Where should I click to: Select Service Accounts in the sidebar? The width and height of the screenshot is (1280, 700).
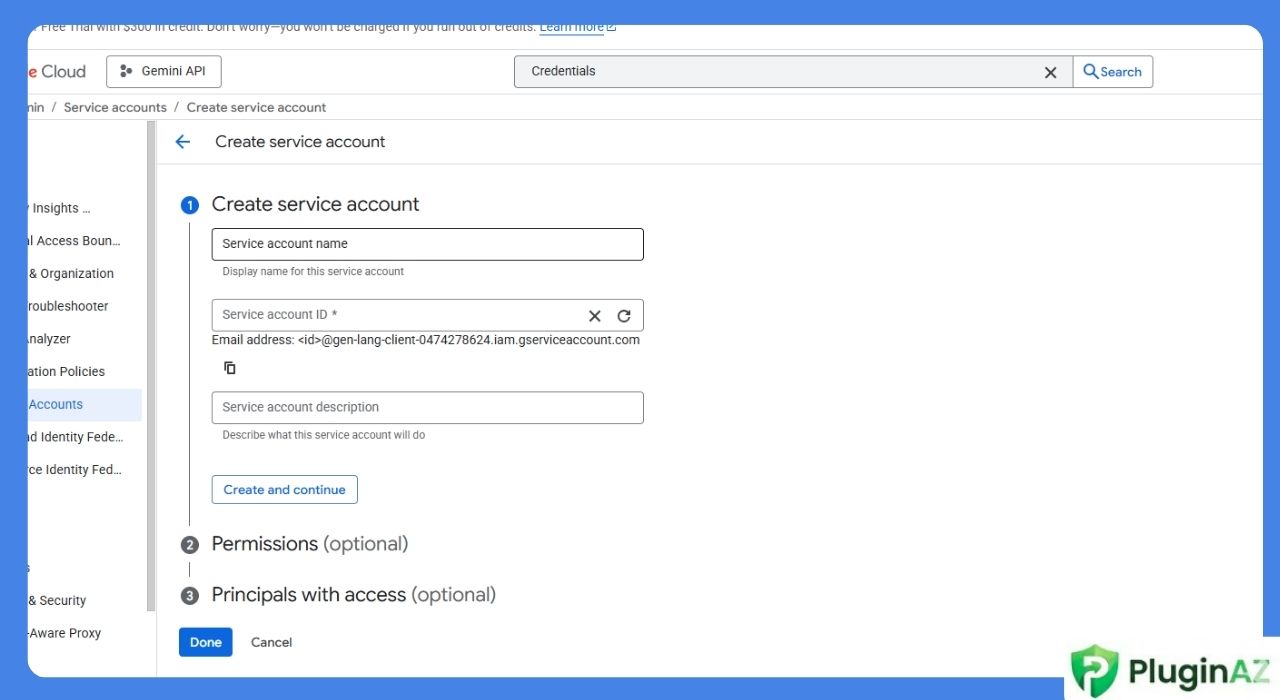coord(55,404)
